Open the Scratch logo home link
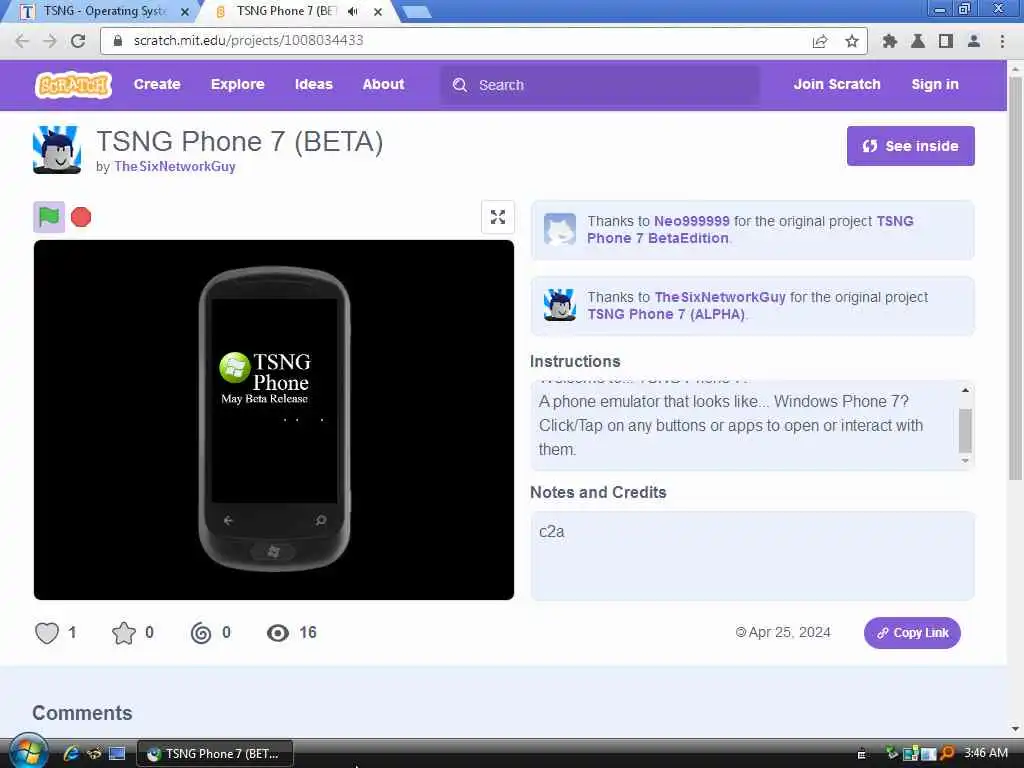 (x=73, y=85)
